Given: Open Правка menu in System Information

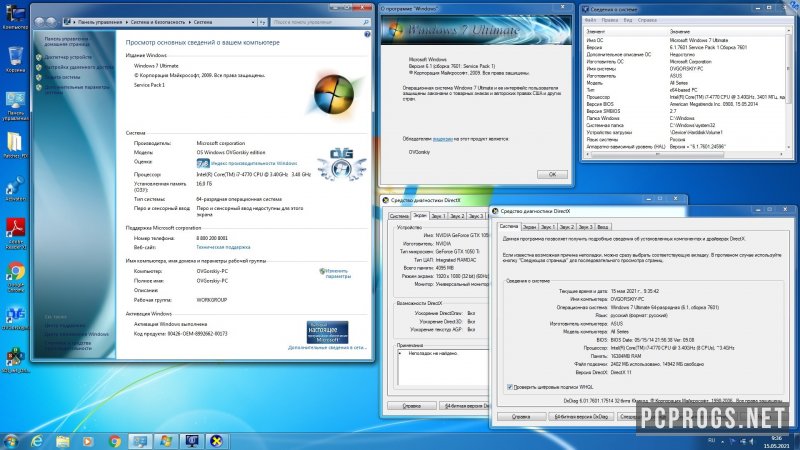Looking at the screenshot, I should click(x=609, y=20).
